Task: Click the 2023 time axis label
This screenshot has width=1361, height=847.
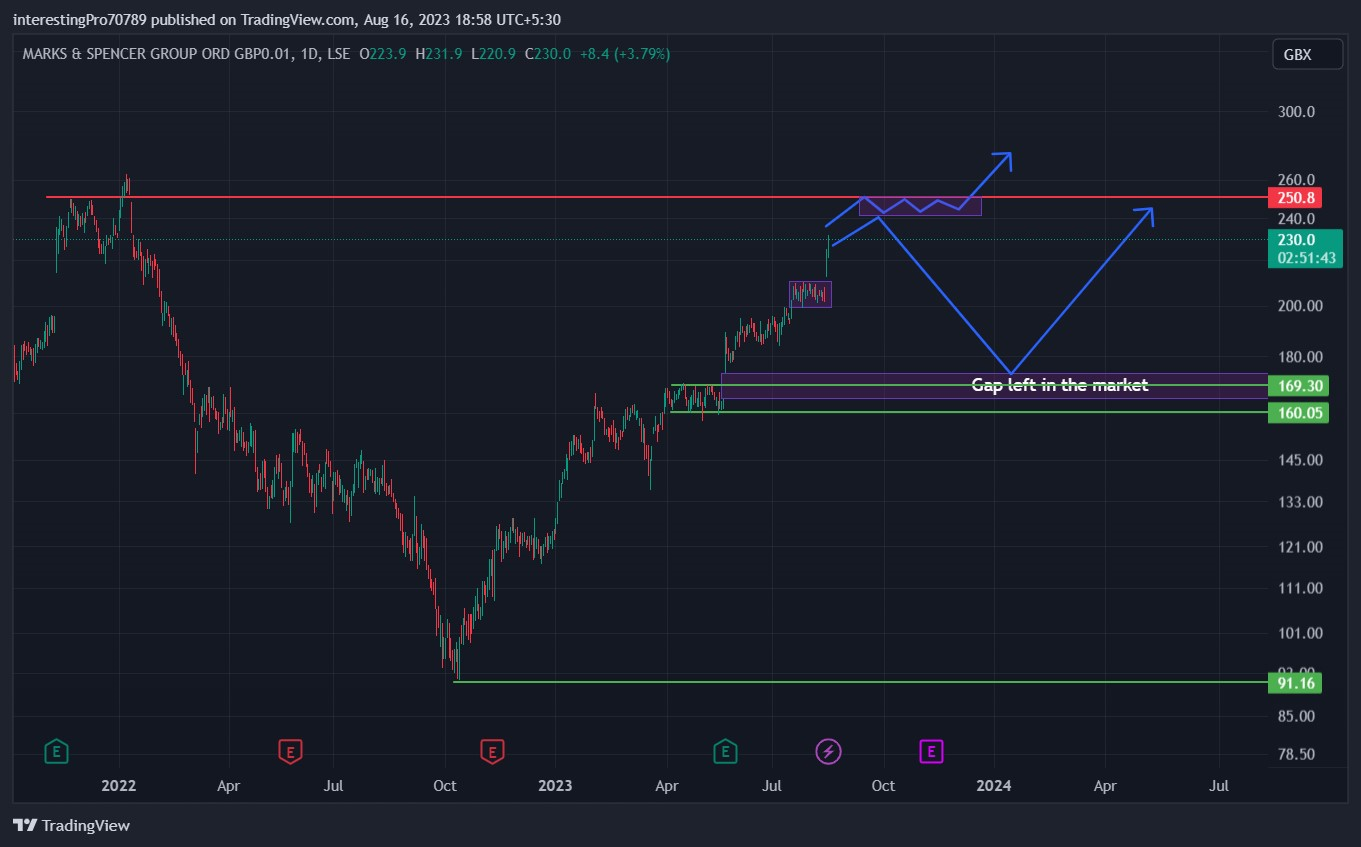Action: pyautogui.click(x=555, y=786)
